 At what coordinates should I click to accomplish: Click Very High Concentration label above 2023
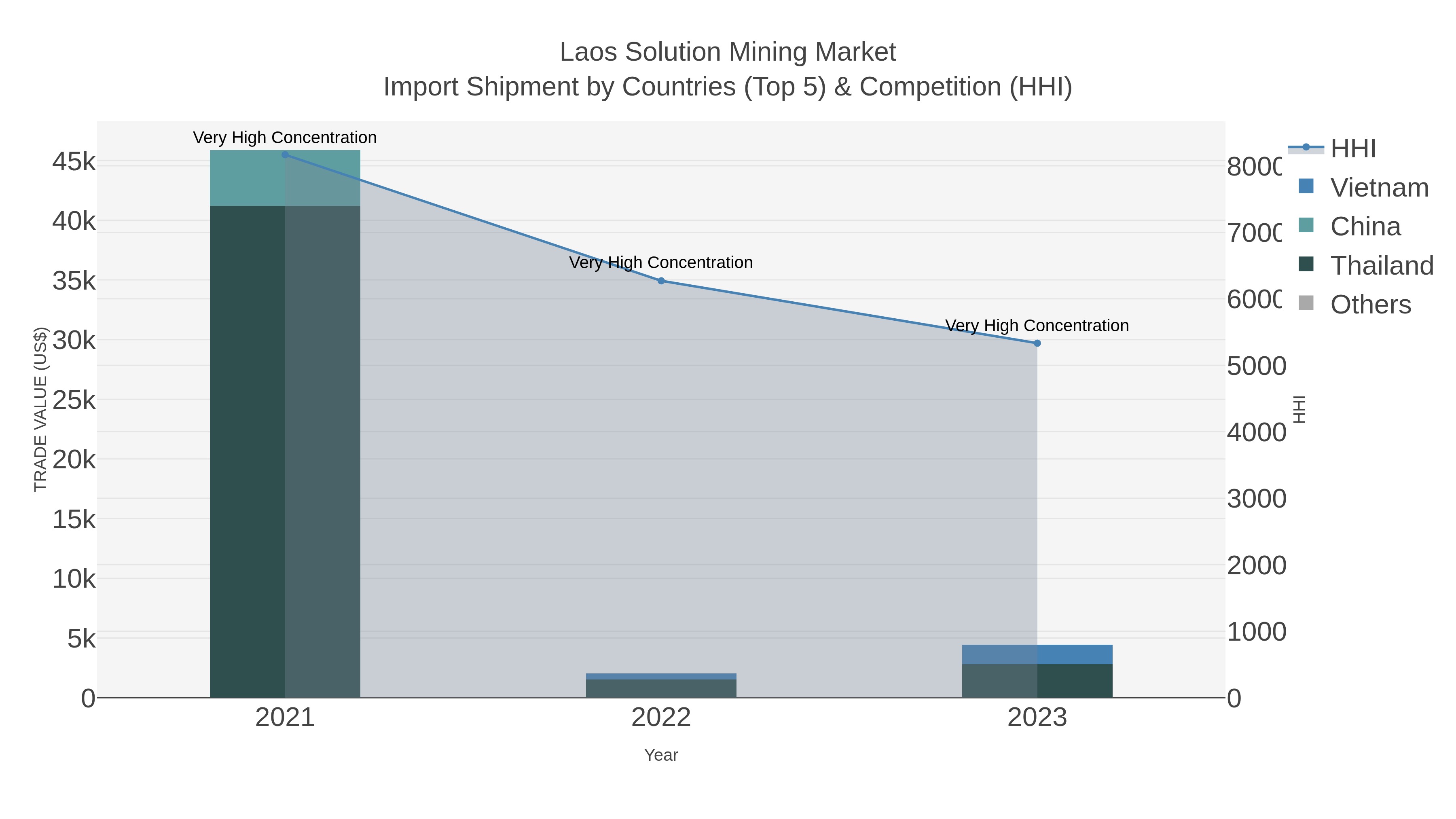pos(1037,326)
